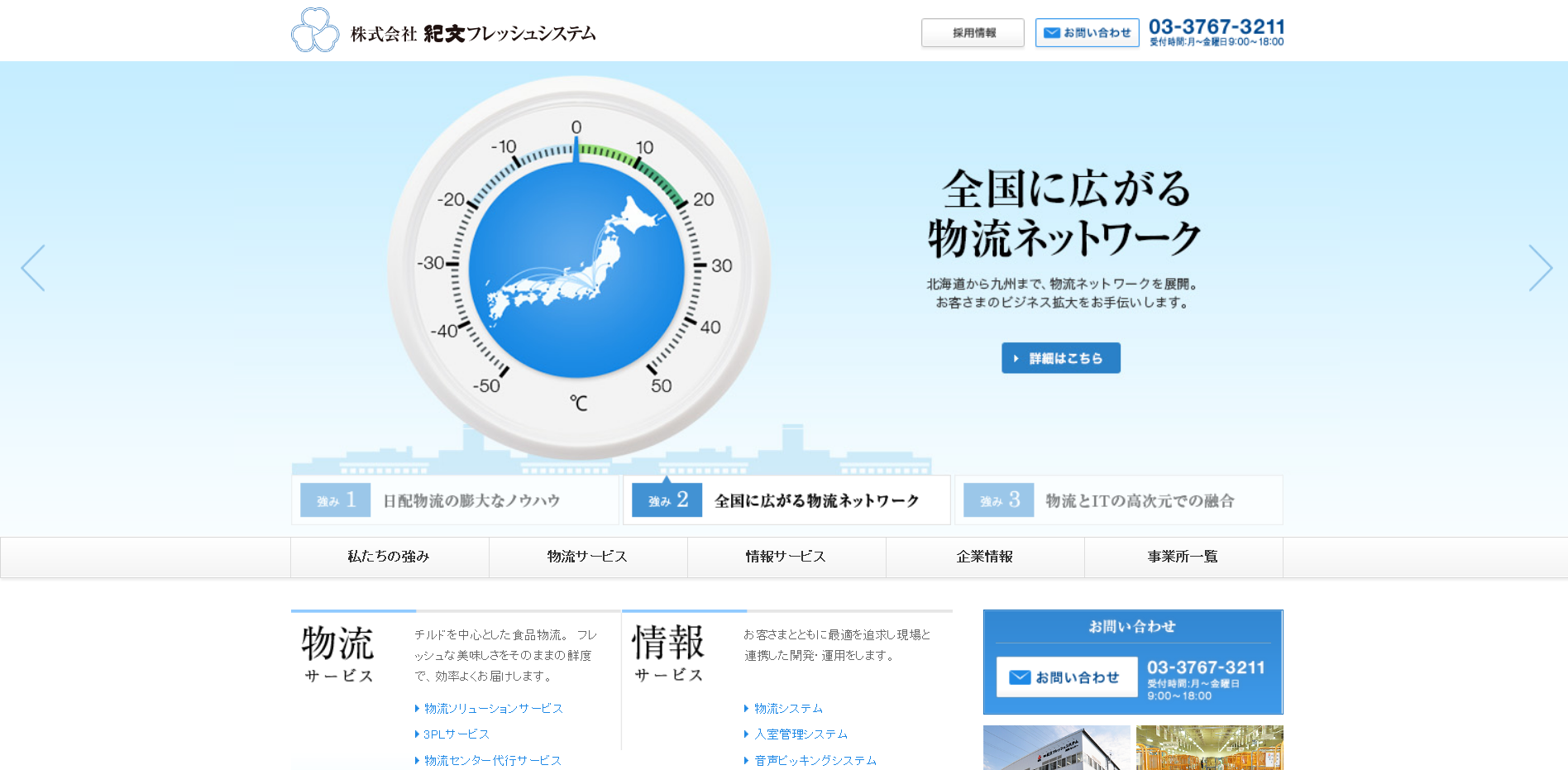Click the Kibun Fresh System clover logo
Screen dimensions: 1568x770
point(315,31)
